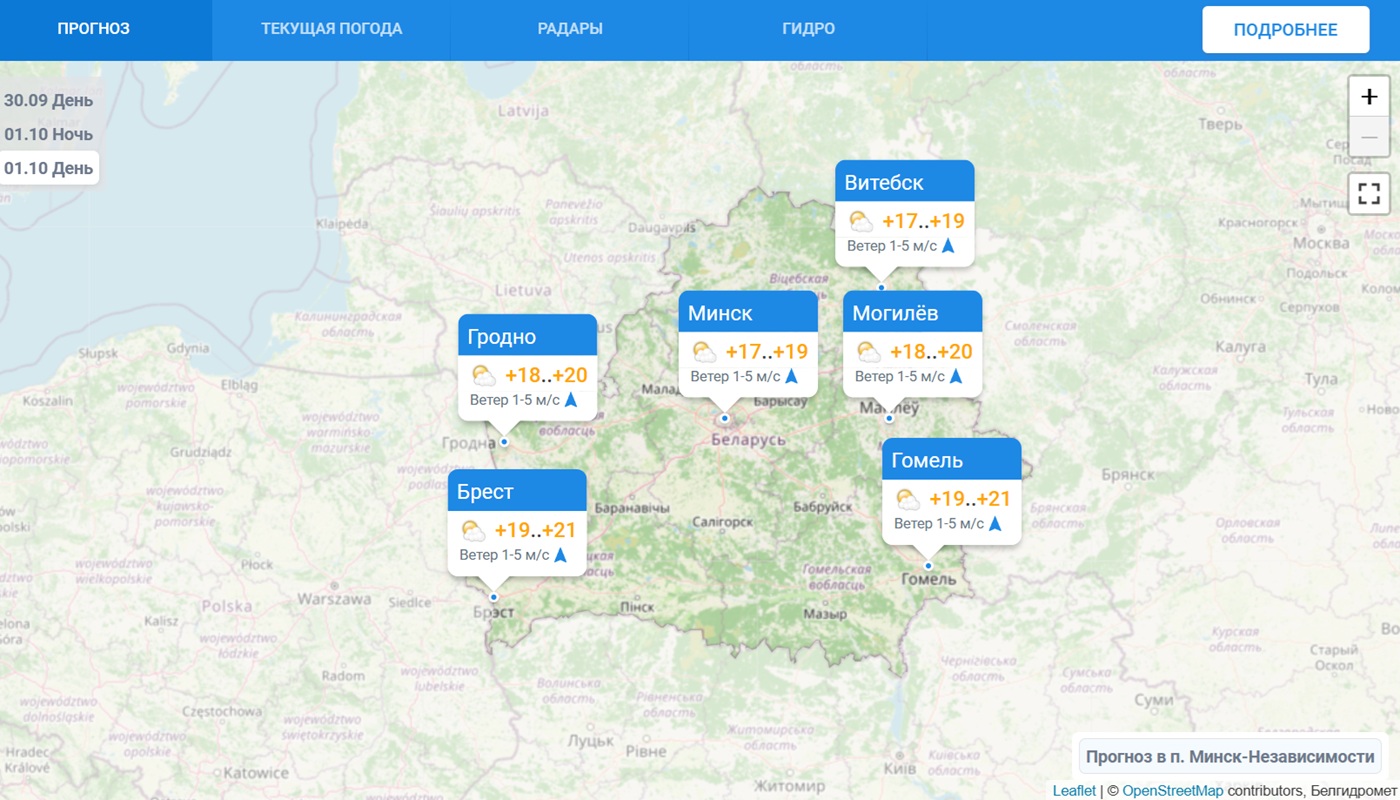The image size is (1400, 800).
Task: Select forecast period 30.09 День
Action: (49, 100)
